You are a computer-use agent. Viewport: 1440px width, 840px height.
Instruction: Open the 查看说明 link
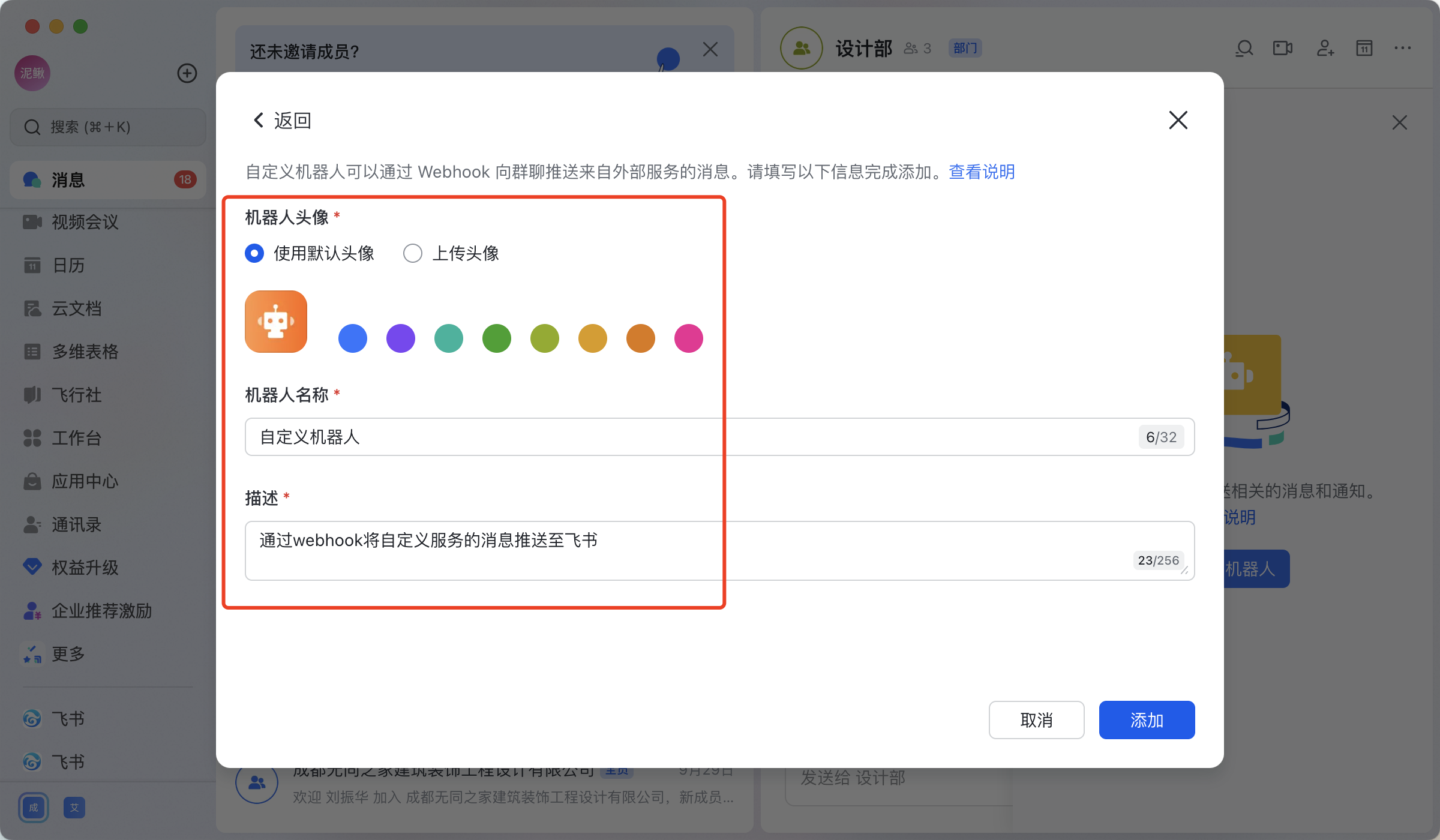click(x=982, y=172)
